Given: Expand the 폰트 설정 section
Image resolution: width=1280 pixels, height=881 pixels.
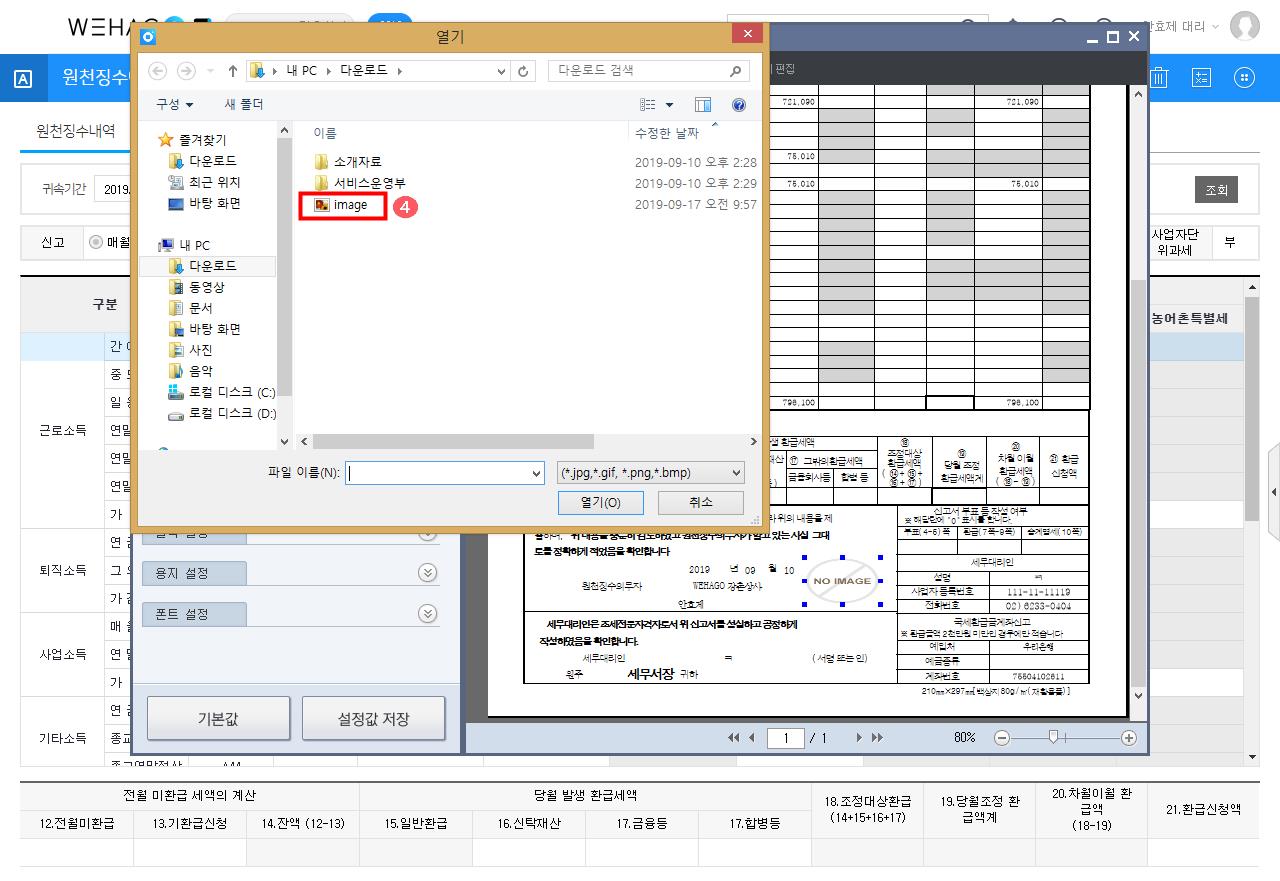Looking at the screenshot, I should pyautogui.click(x=427, y=614).
